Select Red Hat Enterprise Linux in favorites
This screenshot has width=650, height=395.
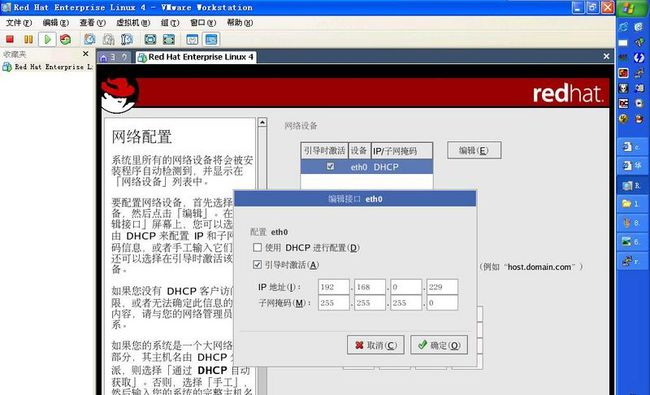coord(48,67)
